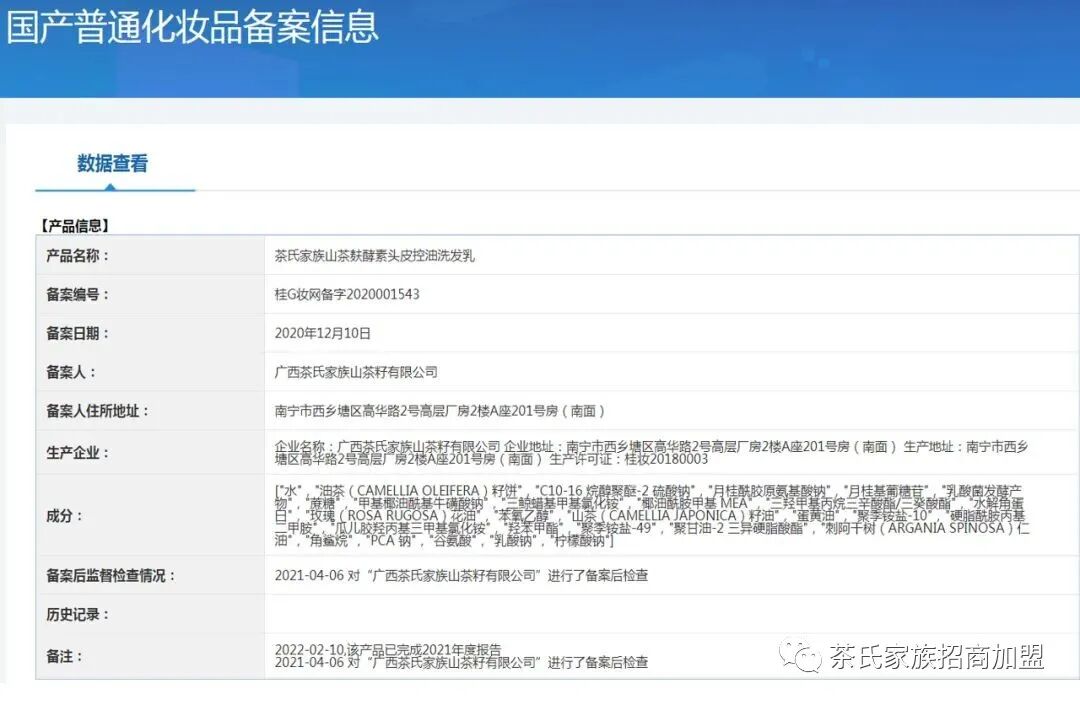
Task: Click the 【产品信息】 section label
Action: [x=74, y=226]
